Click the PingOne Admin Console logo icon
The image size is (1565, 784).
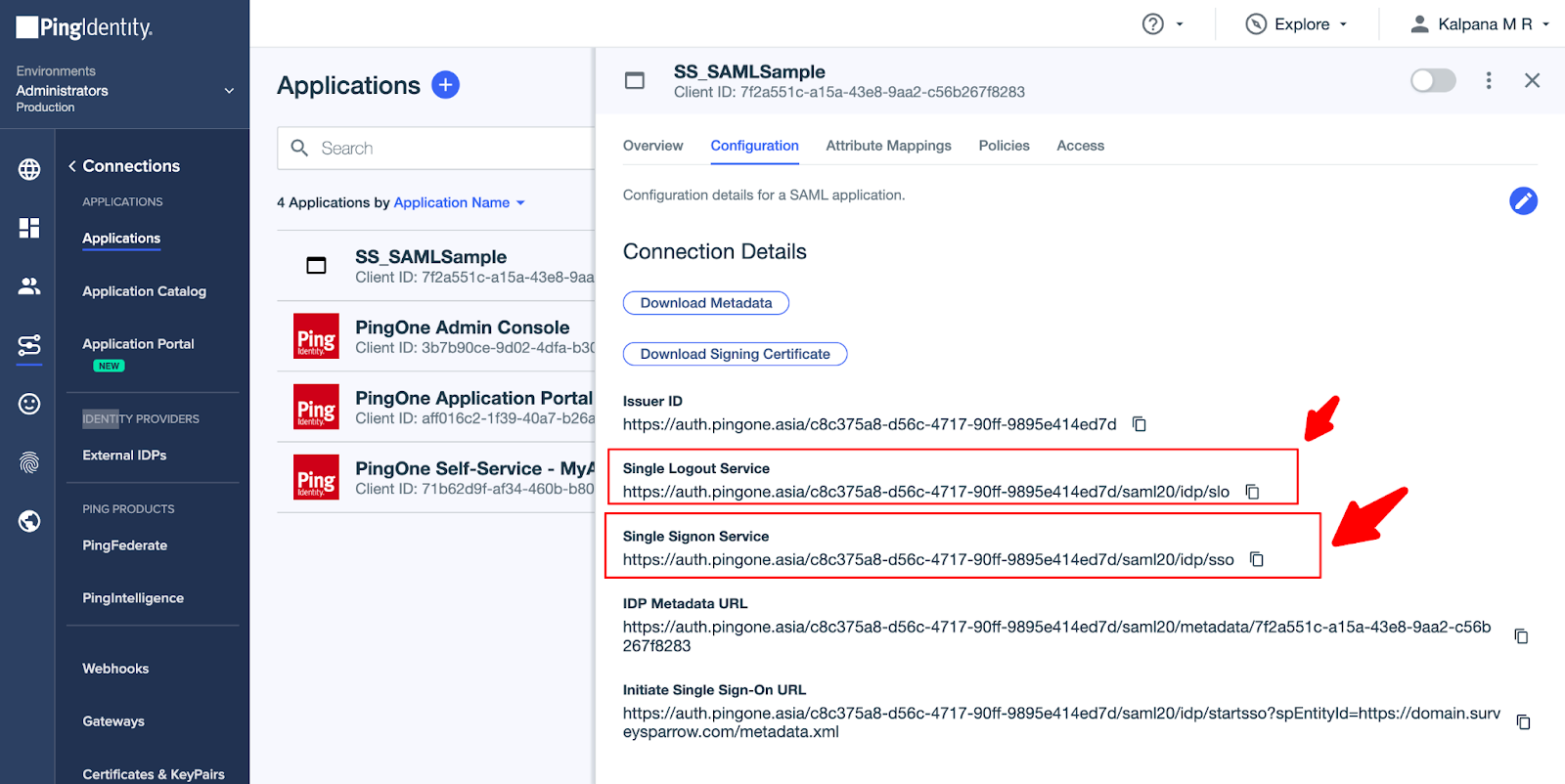[x=316, y=336]
